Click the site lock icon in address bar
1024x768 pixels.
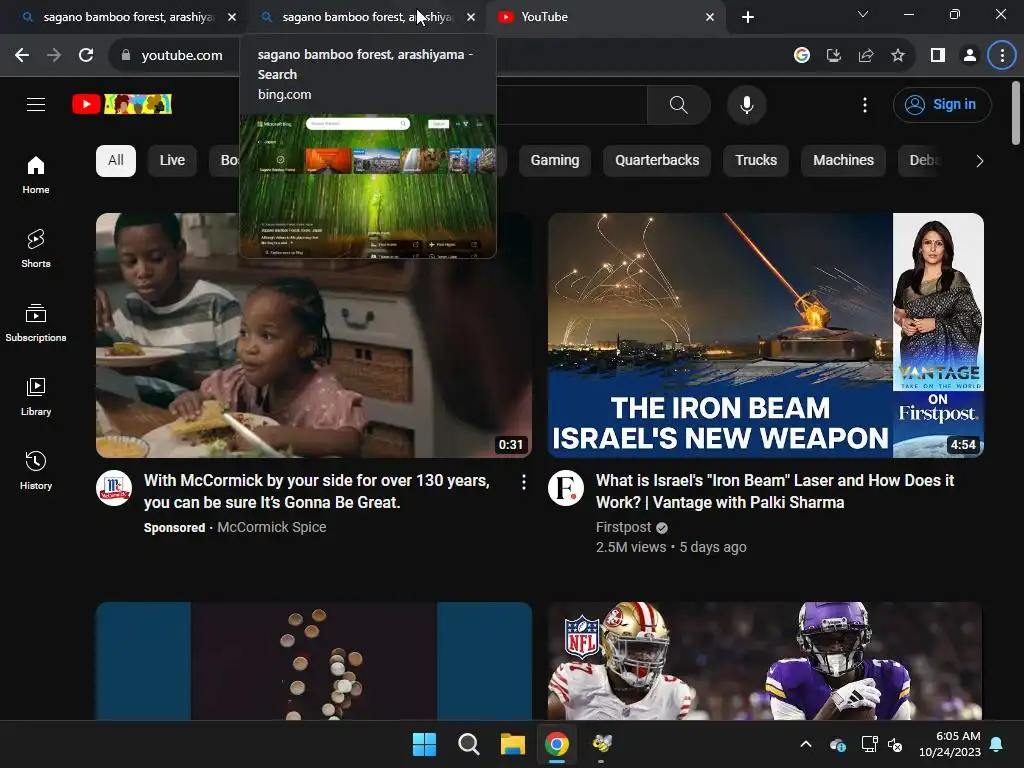(x=126, y=56)
